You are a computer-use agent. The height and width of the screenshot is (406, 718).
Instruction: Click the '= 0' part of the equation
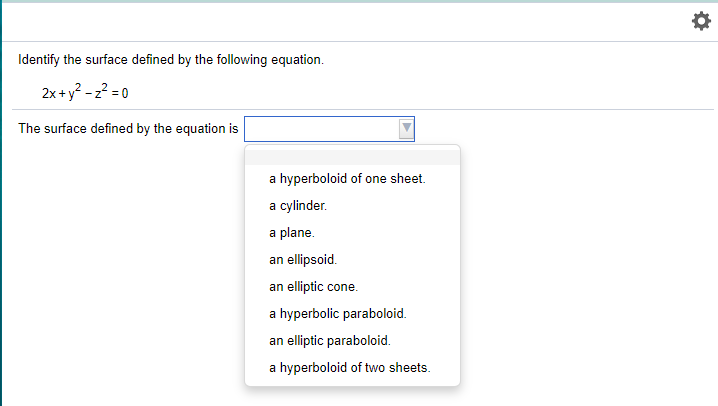pyautogui.click(x=120, y=94)
